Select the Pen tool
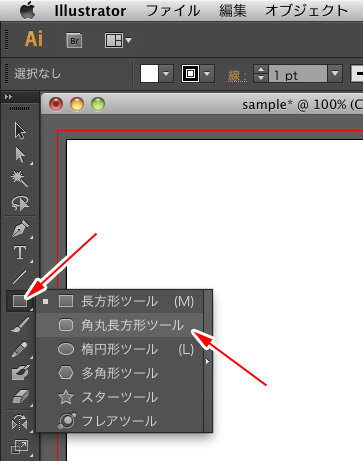 click(20, 229)
